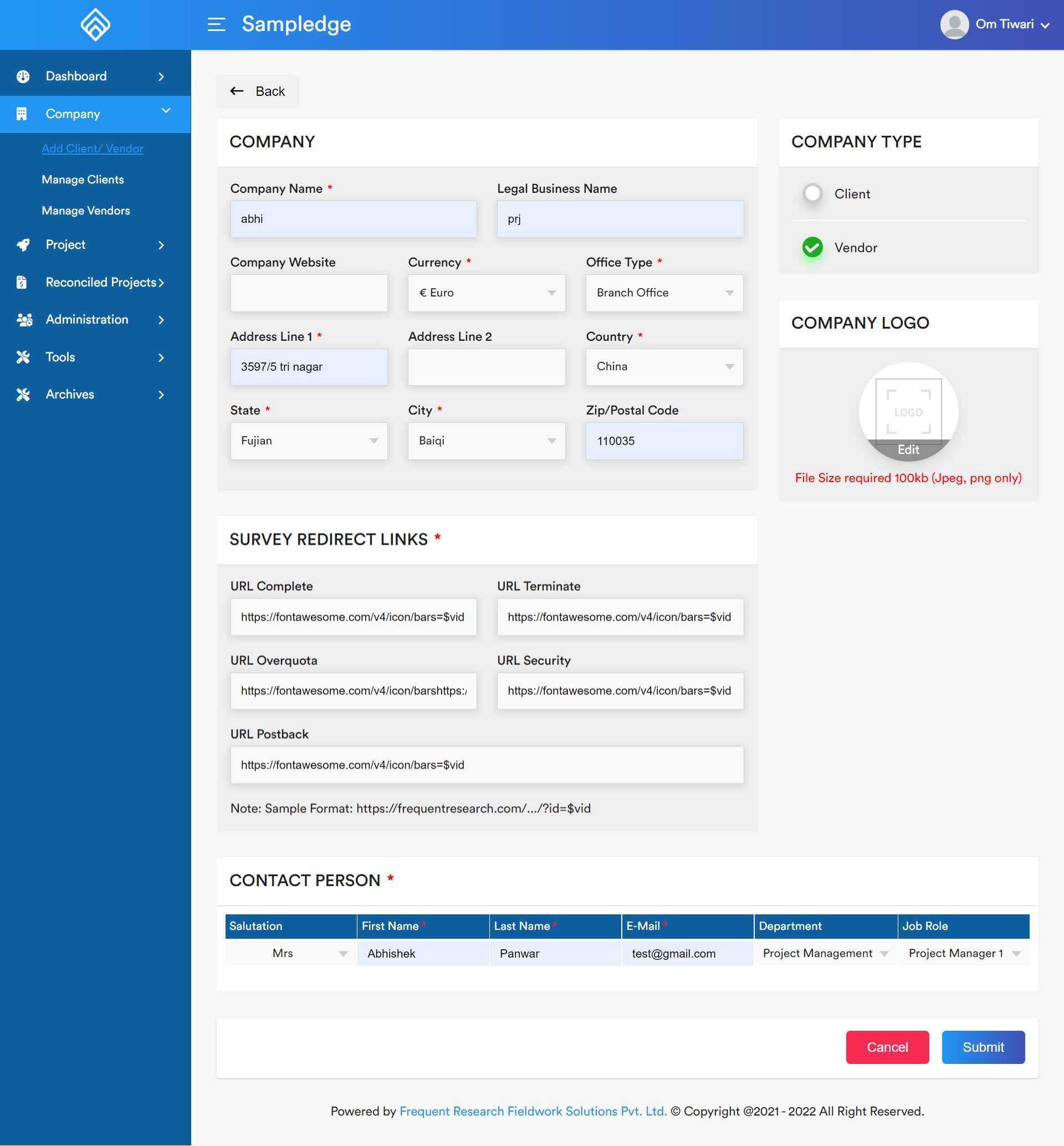This screenshot has width=1064, height=1146.
Task: Open the Country dropdown showing China
Action: click(x=664, y=366)
